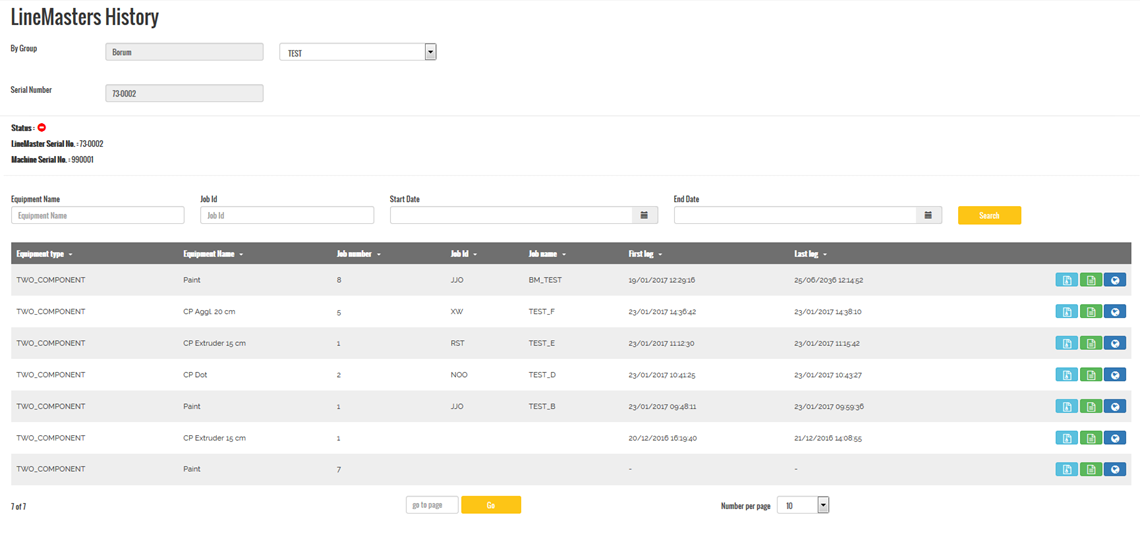The image size is (1140, 538).
Task: Open the Number per page dropdown
Action: (823, 506)
